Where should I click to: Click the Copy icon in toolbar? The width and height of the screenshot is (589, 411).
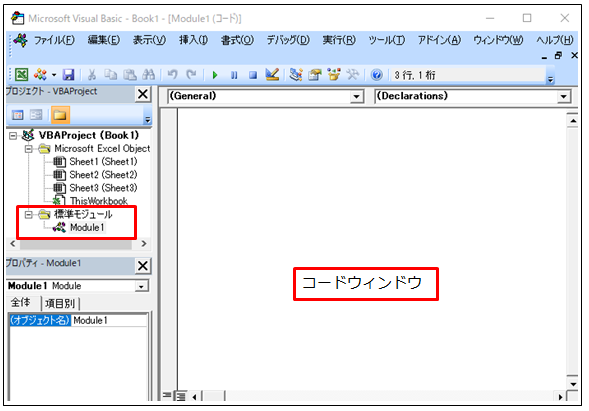110,75
